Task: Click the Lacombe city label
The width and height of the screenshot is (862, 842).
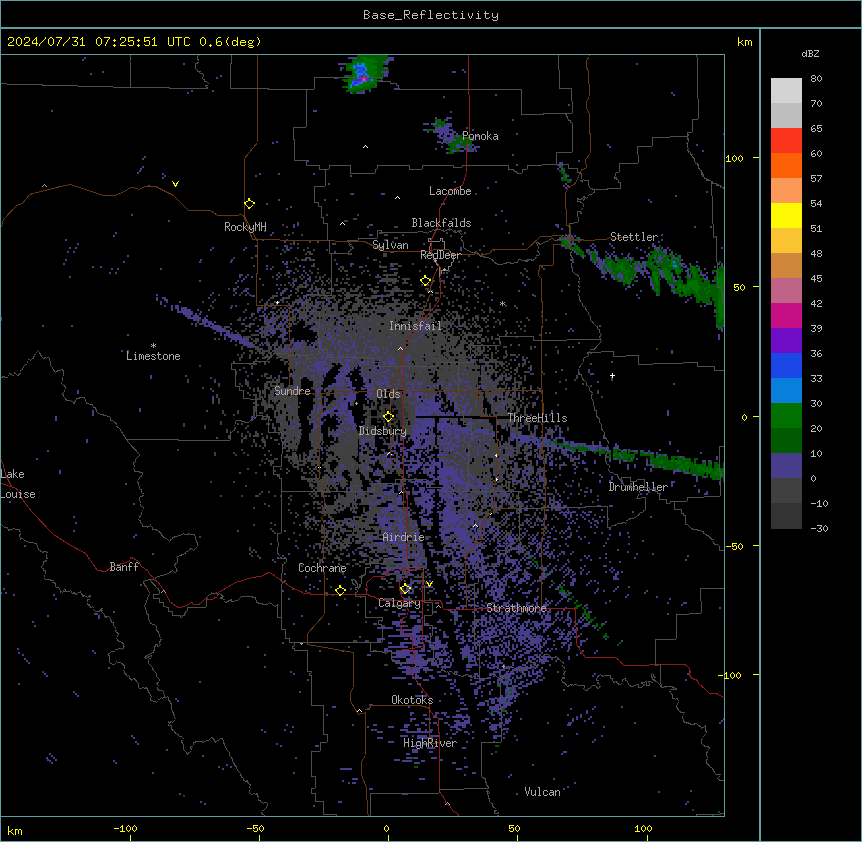Action: pos(450,191)
